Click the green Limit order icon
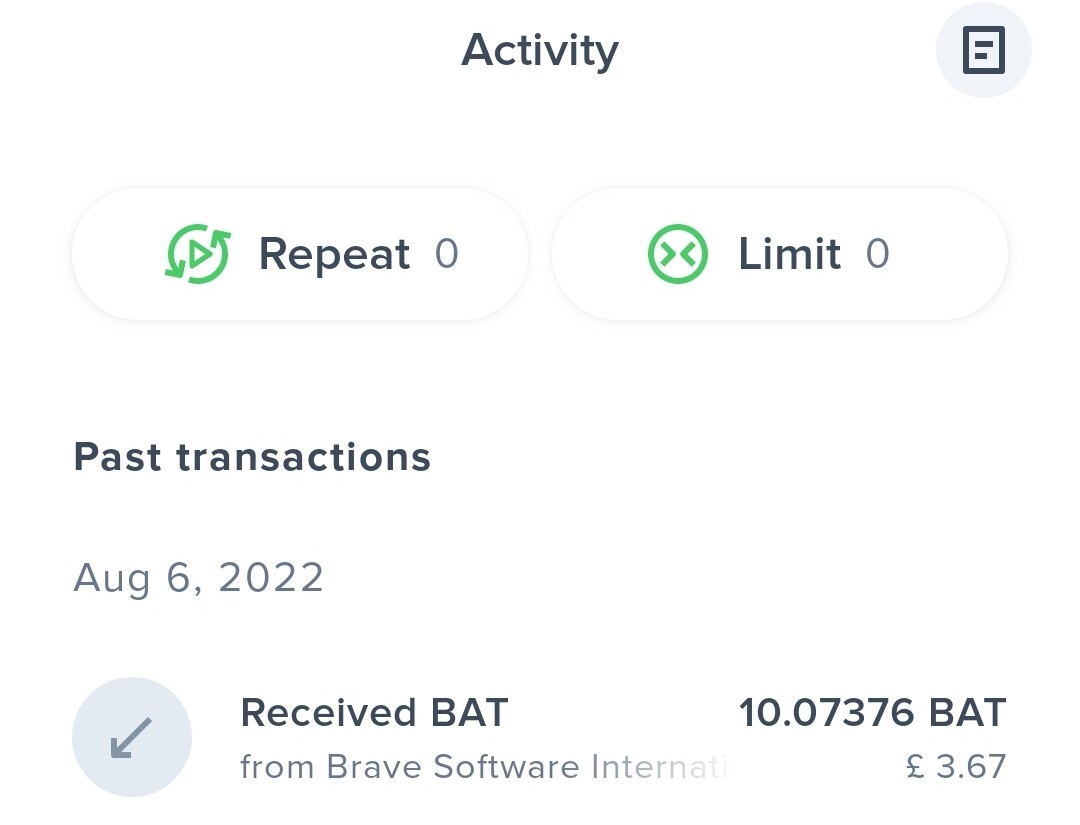 677,254
